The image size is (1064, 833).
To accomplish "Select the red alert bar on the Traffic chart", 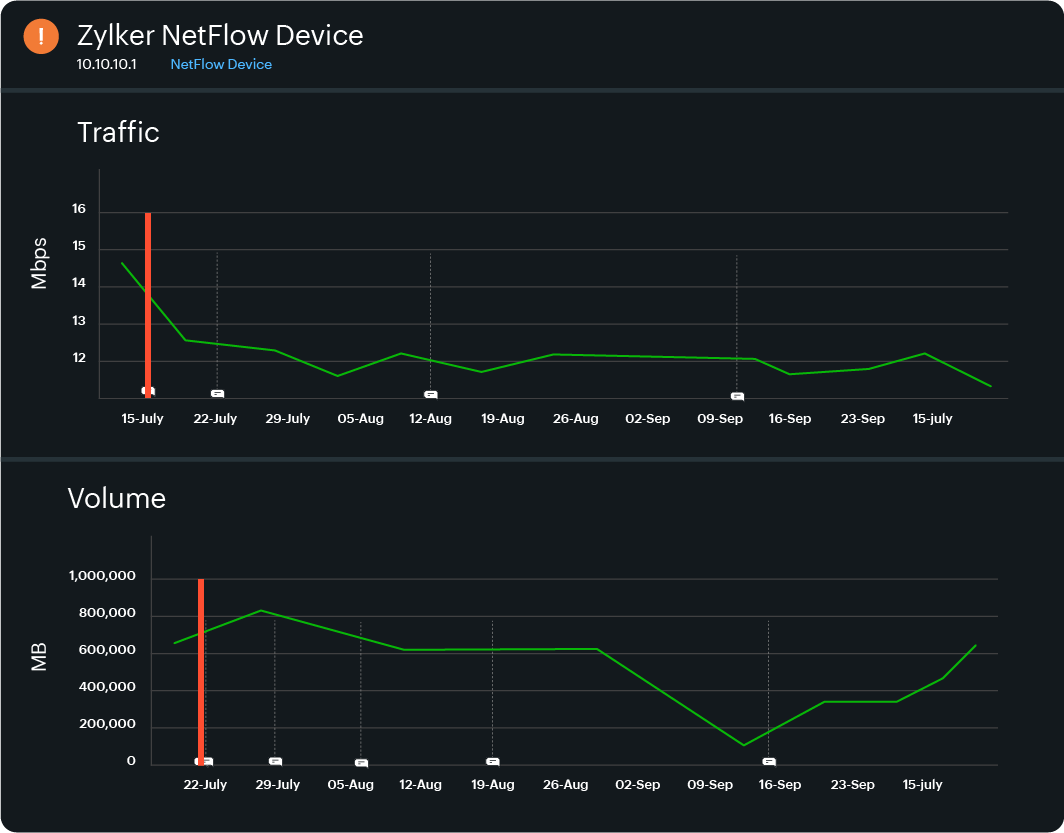I will point(148,300).
